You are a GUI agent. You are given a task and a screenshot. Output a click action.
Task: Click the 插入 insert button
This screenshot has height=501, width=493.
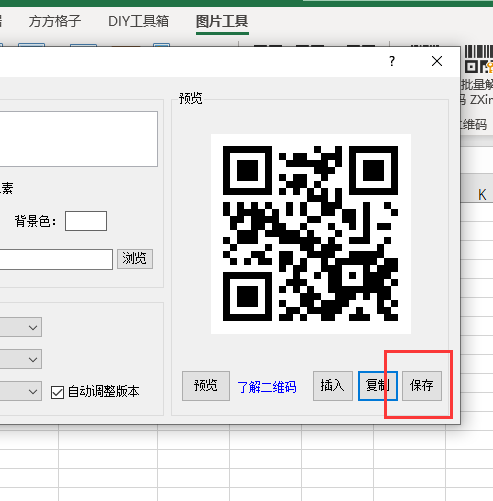333,386
